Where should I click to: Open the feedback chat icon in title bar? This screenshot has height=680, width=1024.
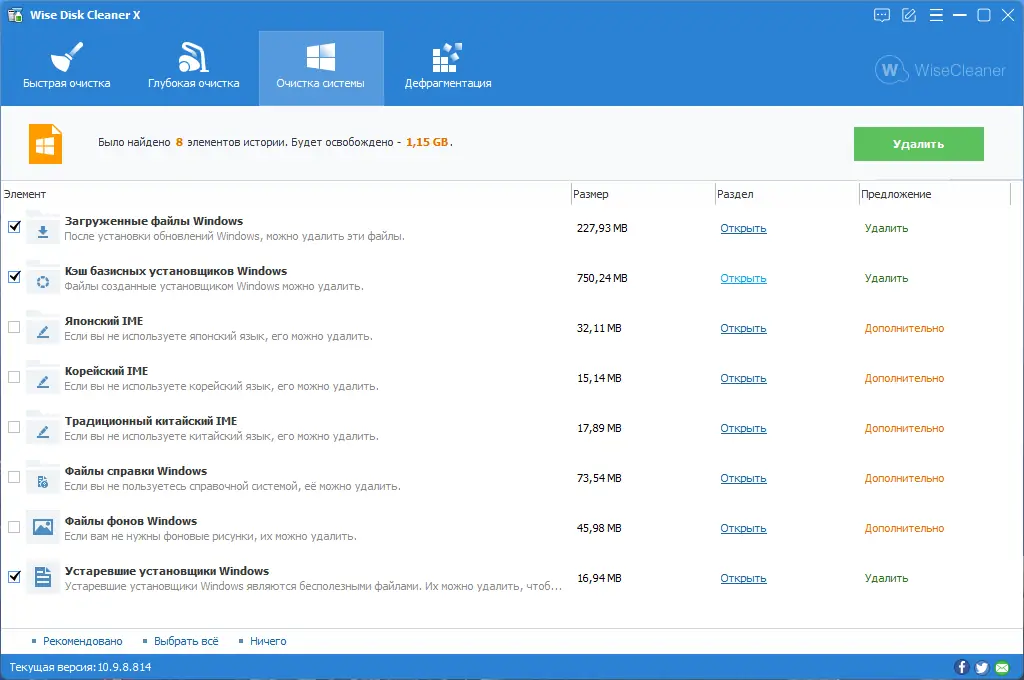(882, 15)
